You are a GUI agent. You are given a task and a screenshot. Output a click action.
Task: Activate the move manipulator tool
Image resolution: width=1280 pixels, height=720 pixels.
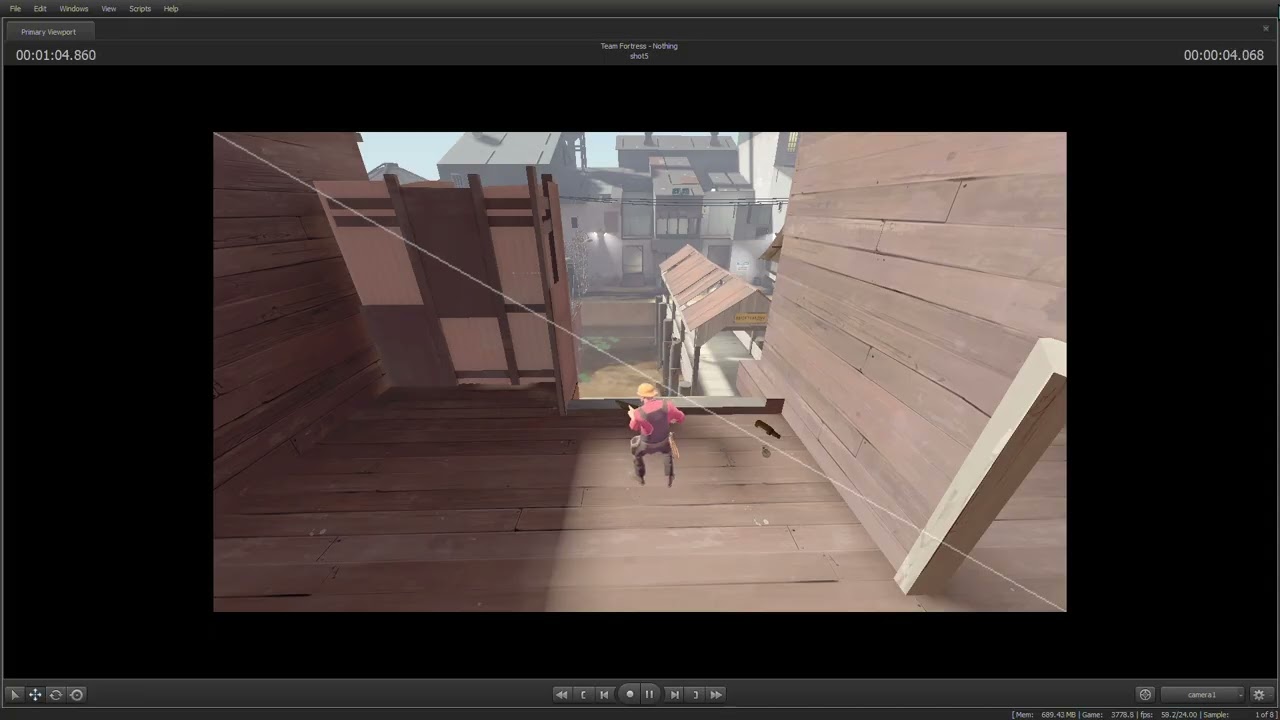(35, 694)
